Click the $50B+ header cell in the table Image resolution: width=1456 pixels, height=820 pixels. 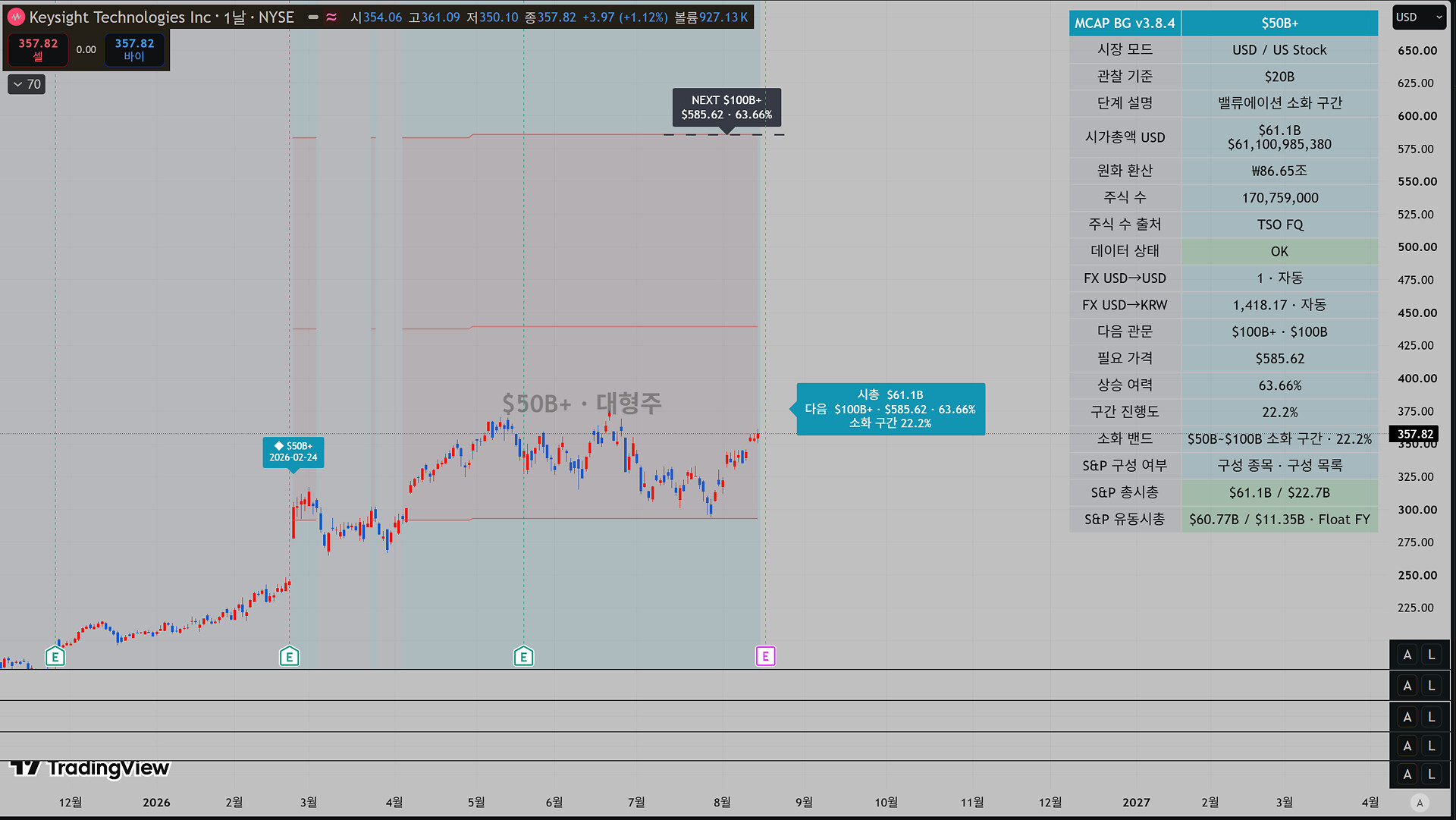1279,24
